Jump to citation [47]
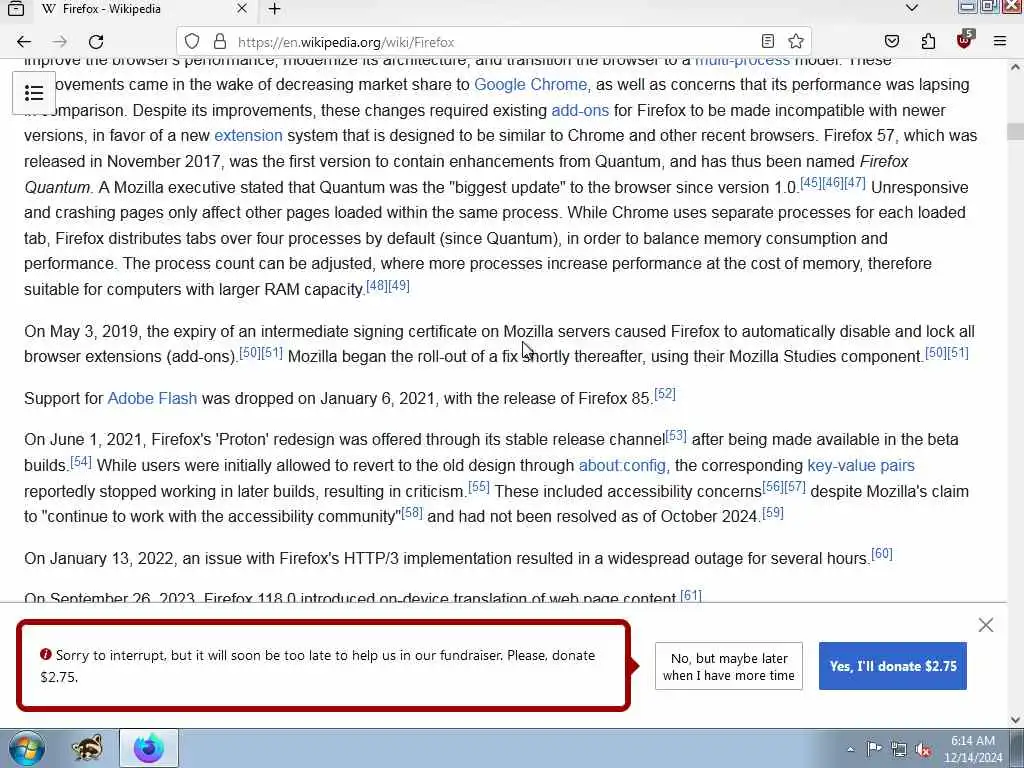Image resolution: width=1024 pixels, height=768 pixels. tap(855, 183)
